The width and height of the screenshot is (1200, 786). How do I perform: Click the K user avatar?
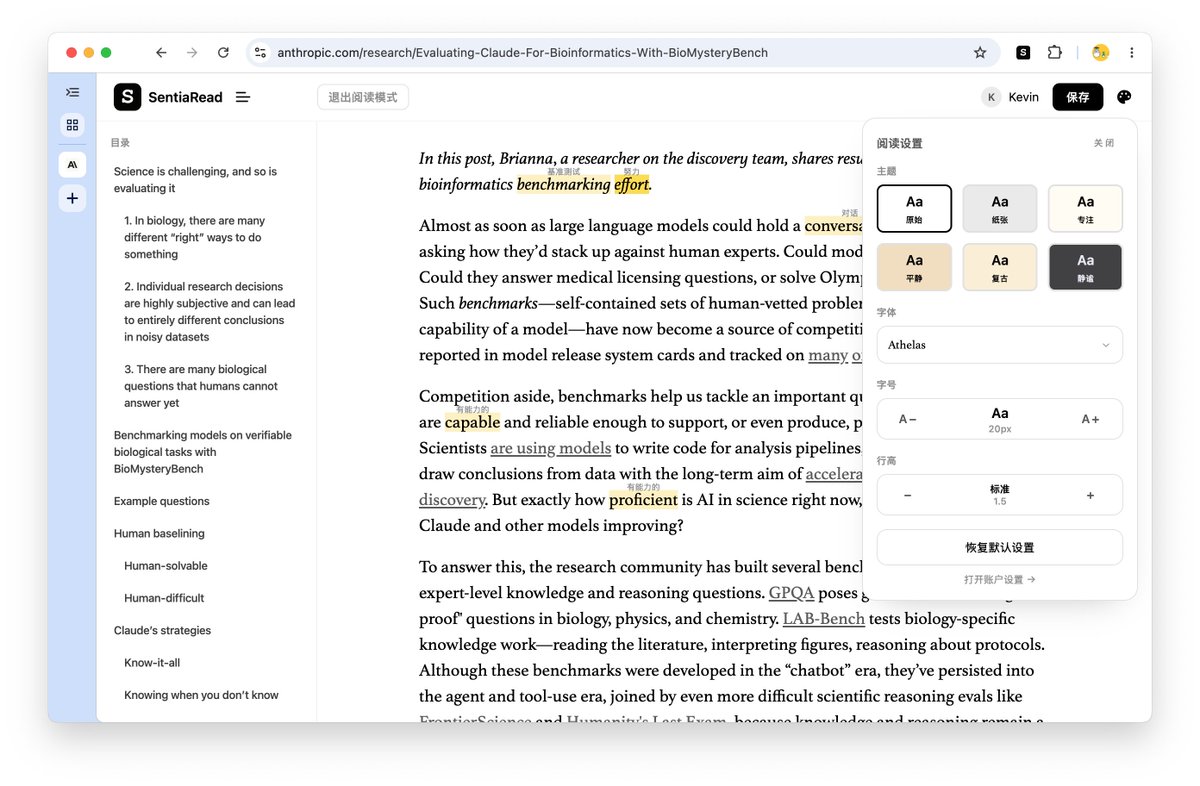(x=991, y=97)
